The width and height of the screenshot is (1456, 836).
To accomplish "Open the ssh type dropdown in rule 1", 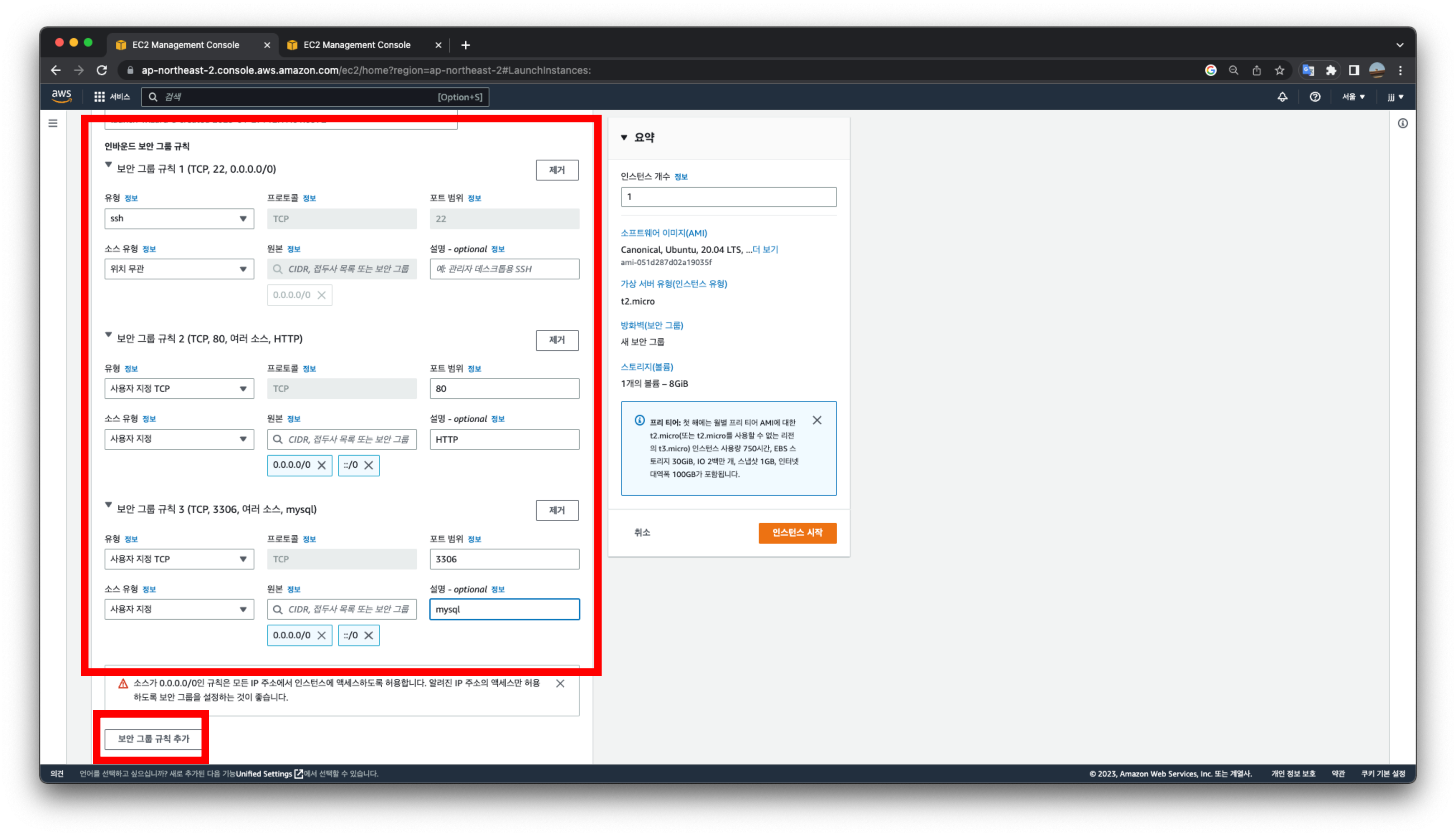I will click(x=179, y=219).
